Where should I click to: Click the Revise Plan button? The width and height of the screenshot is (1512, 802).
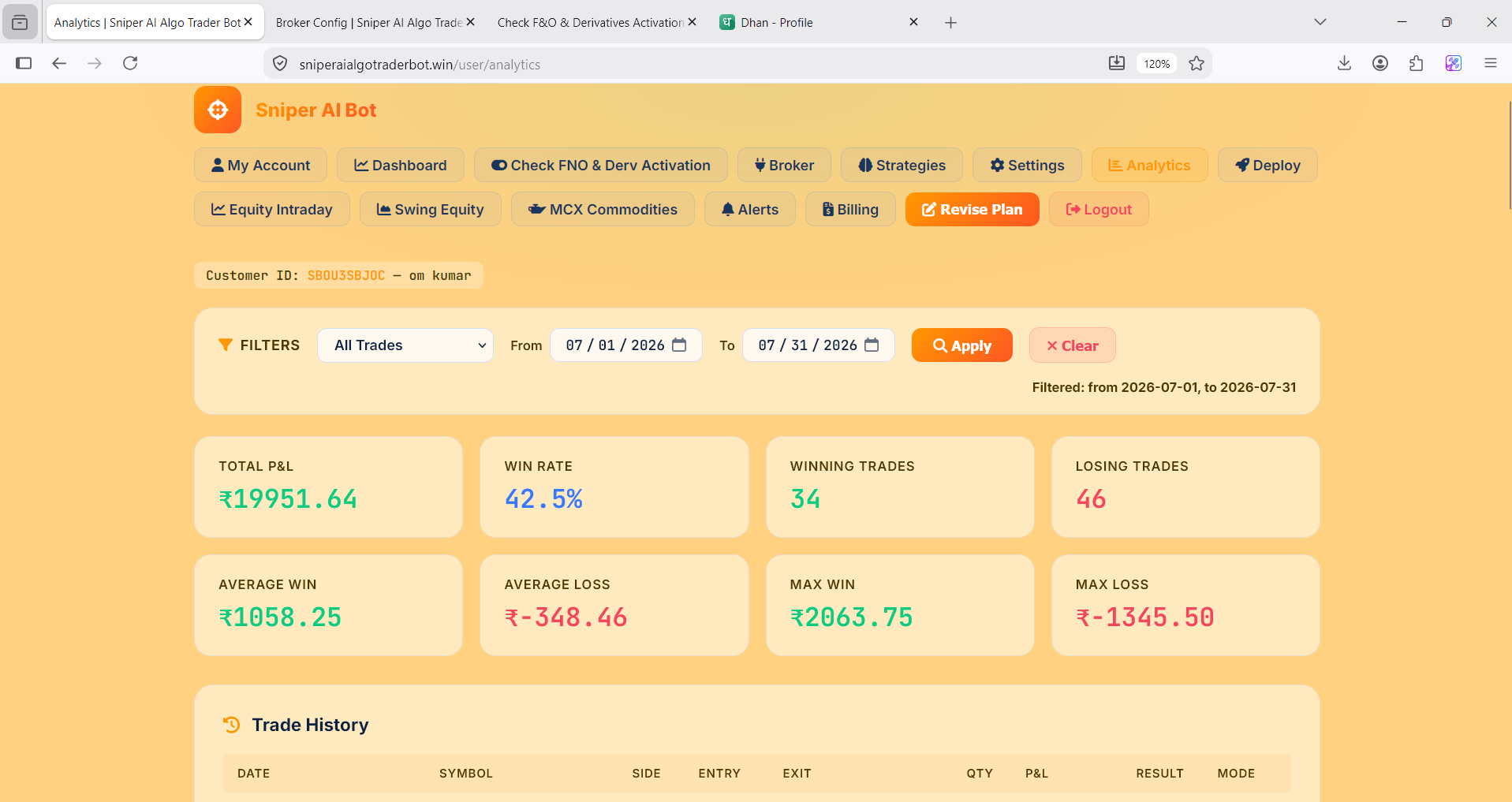(973, 209)
